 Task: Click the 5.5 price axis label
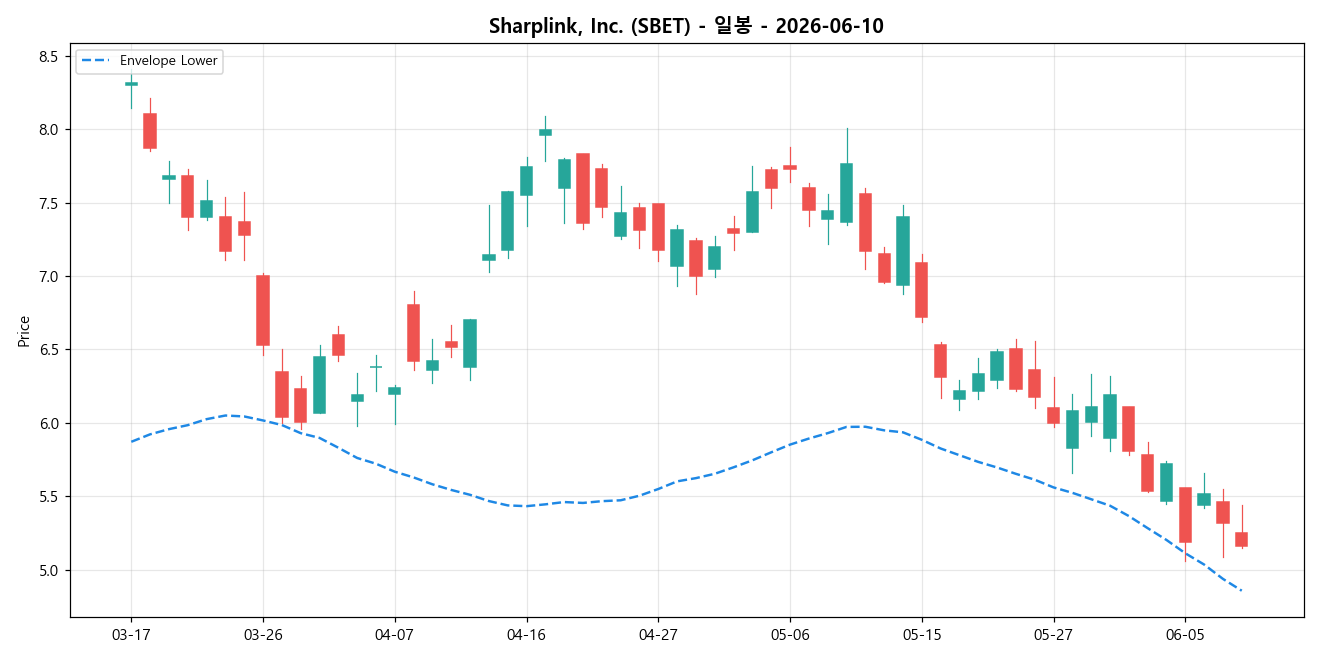50,497
